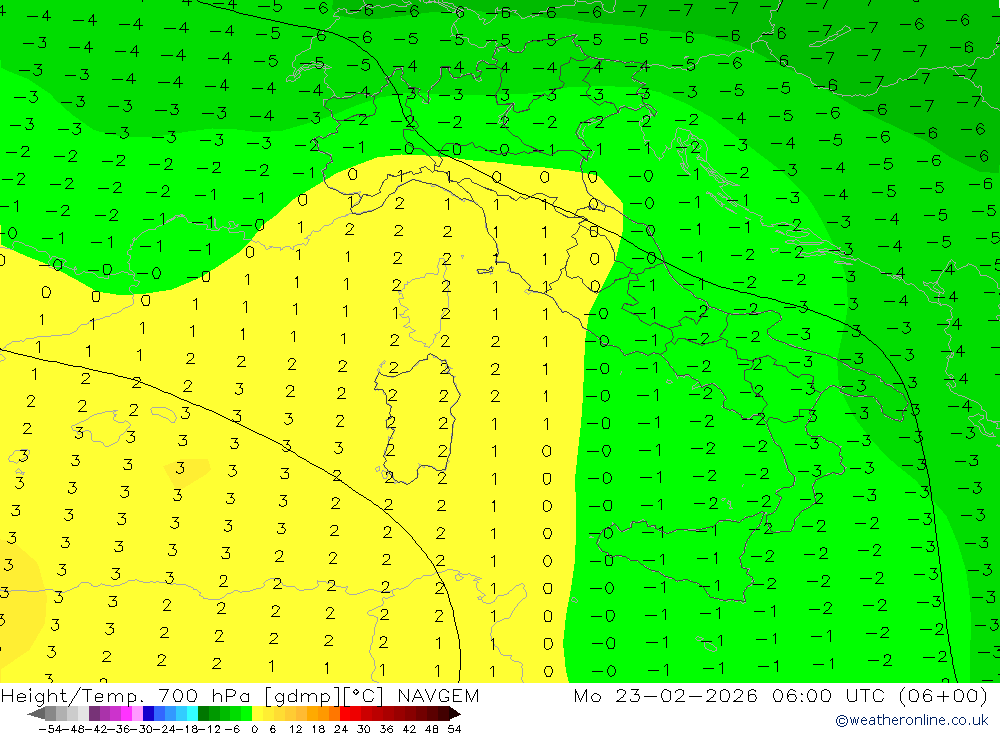1000x733 pixels.
Task: Click the '24' legend value
Action: (x=341, y=729)
